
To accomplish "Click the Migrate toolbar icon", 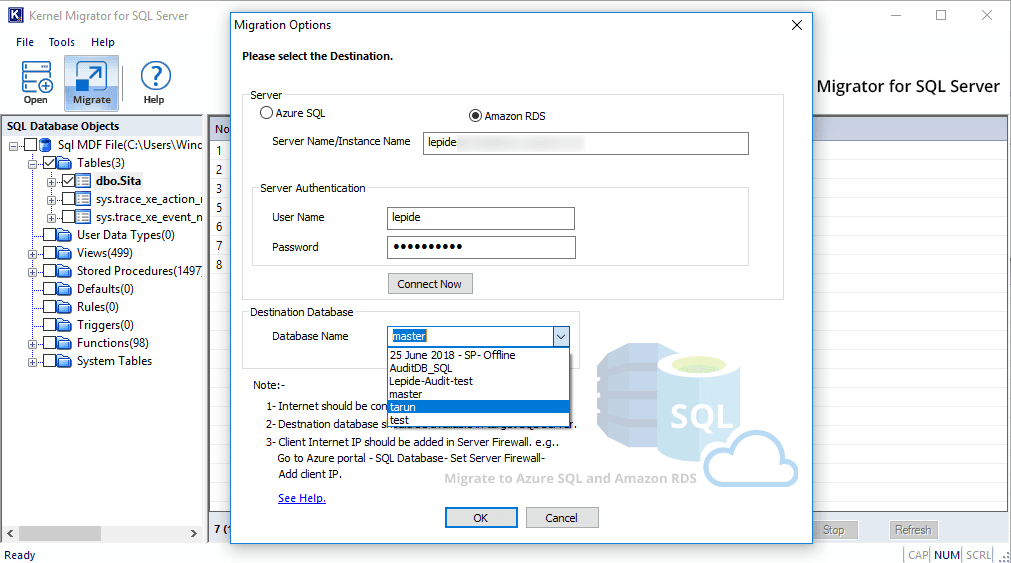I will click(92, 78).
